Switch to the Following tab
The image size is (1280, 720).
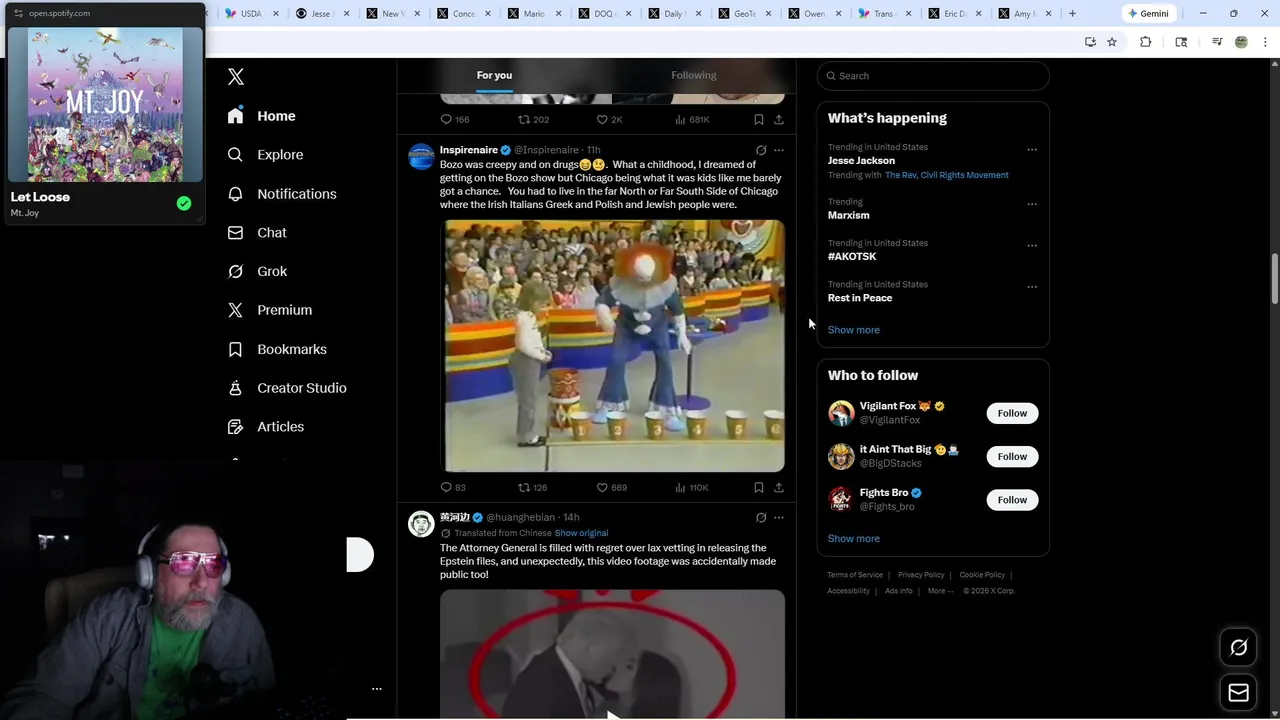[x=694, y=75]
